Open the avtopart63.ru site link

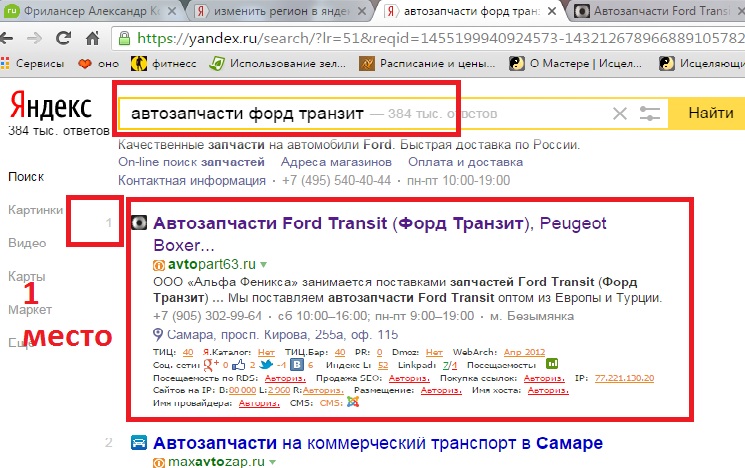(211, 264)
